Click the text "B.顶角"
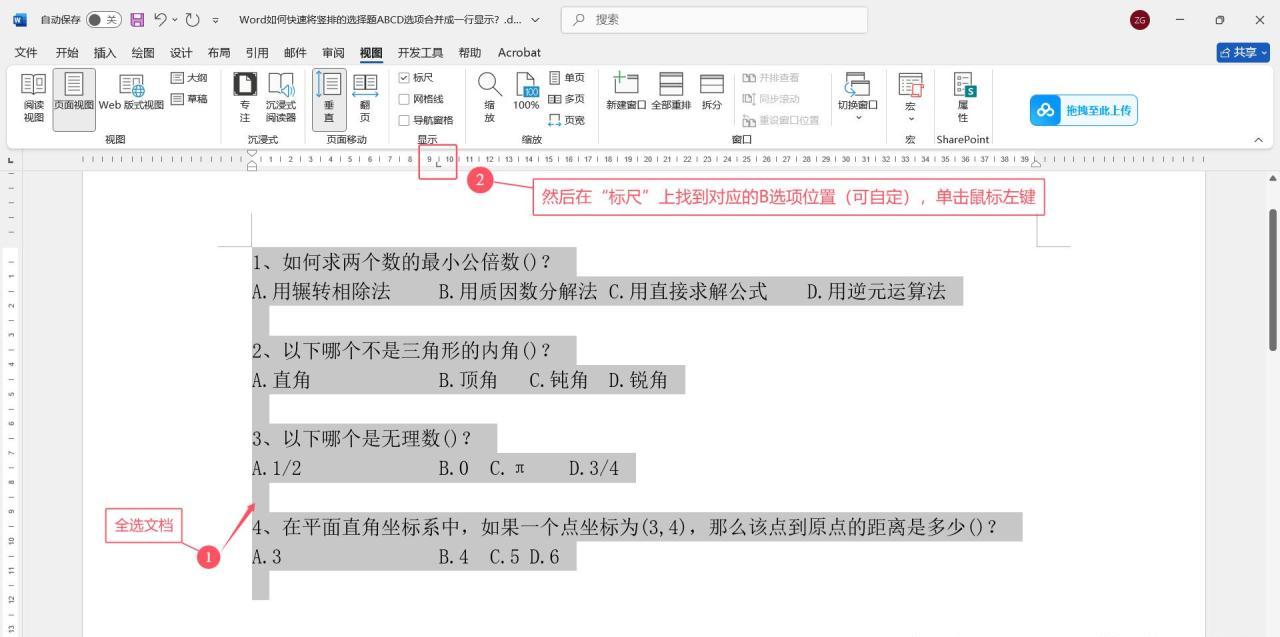This screenshot has width=1280, height=637. coord(468,380)
